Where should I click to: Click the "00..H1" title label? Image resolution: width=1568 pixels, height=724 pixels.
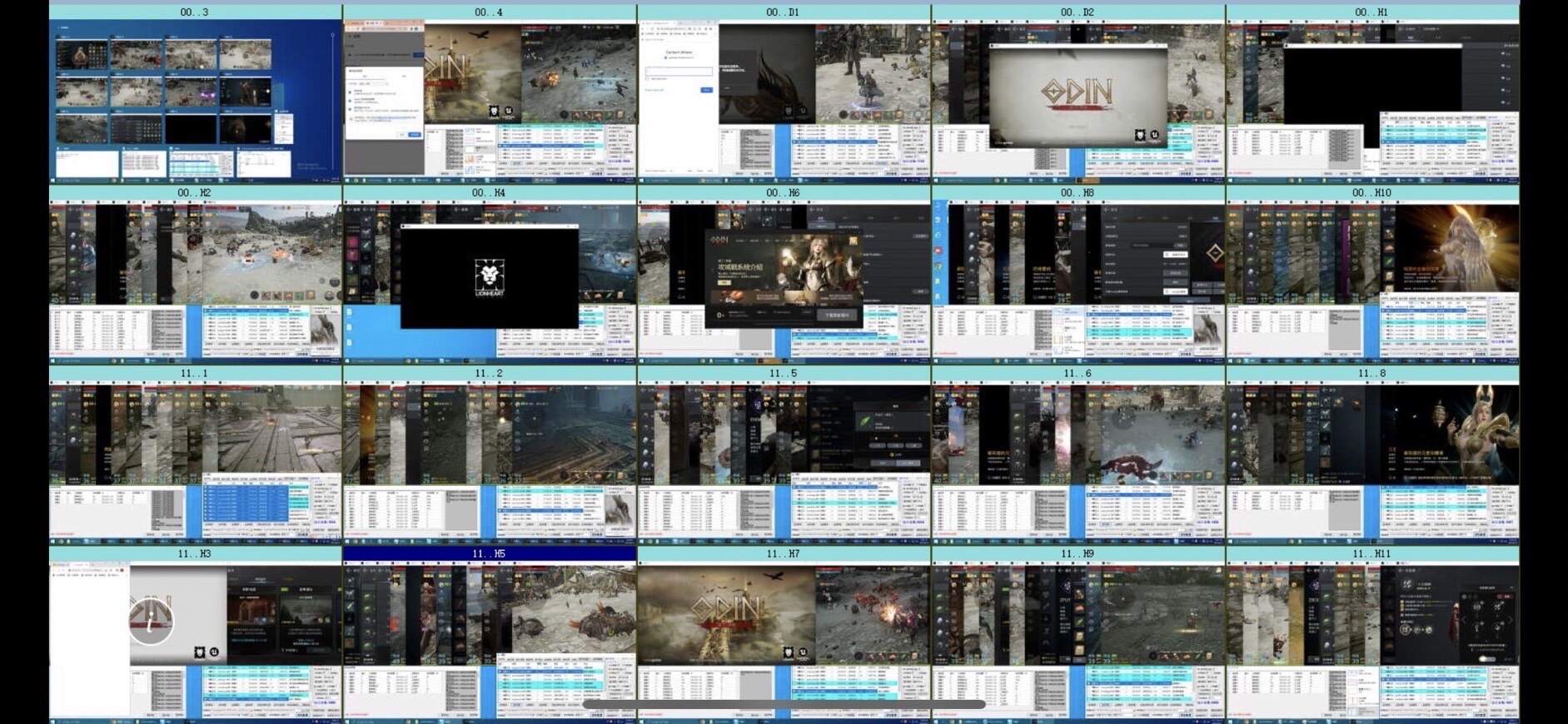coord(1371,12)
